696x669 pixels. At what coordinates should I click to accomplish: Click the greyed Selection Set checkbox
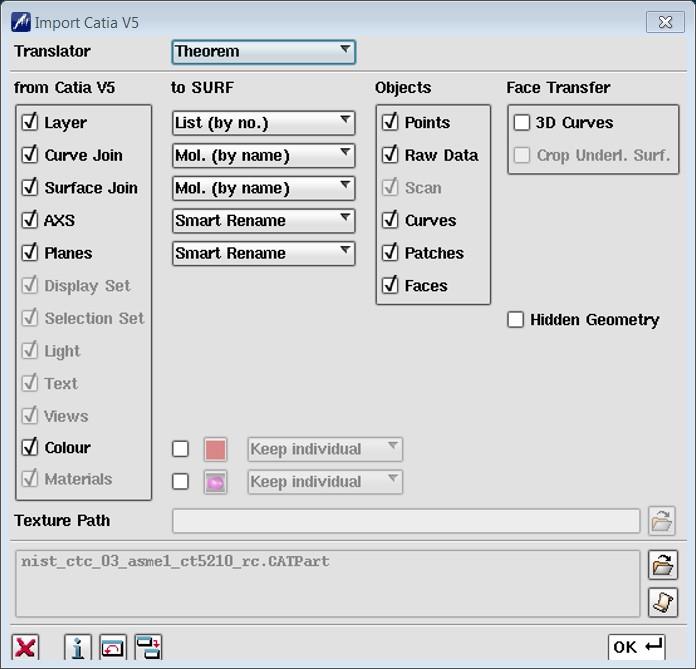tap(30, 318)
